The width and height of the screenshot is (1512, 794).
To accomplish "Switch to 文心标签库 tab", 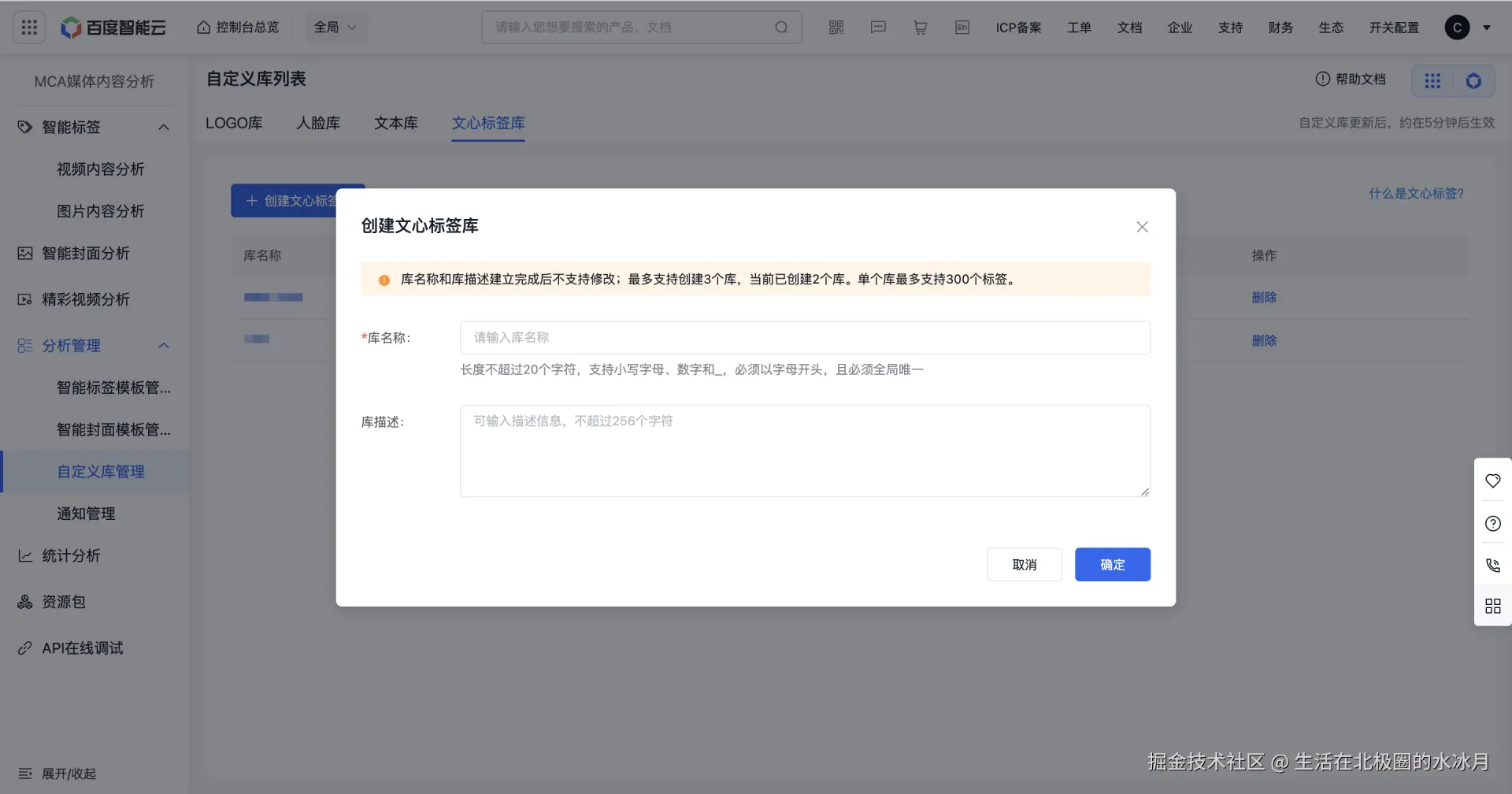I will (488, 124).
